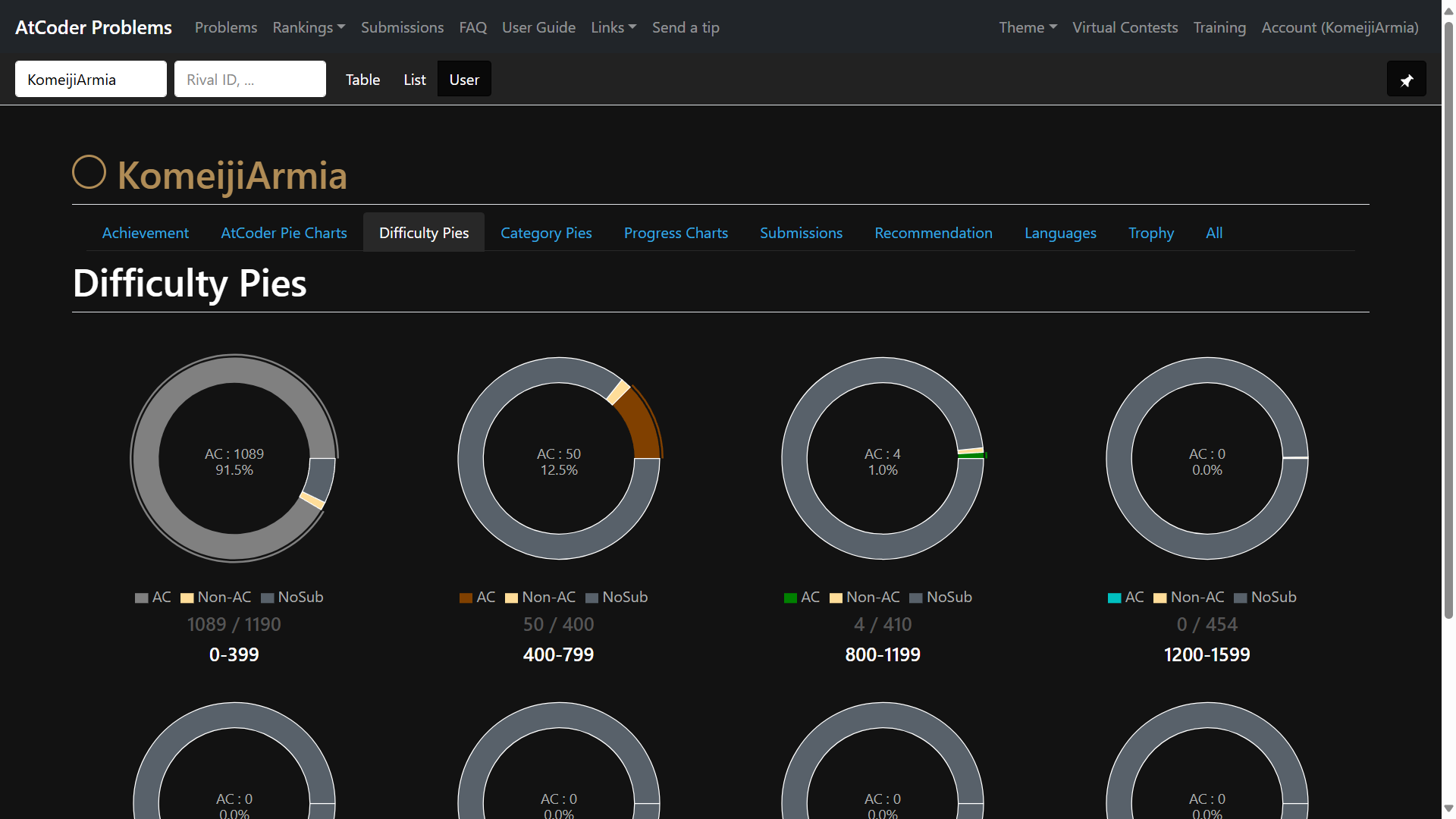Screen dimensions: 1456x819
Task: Open the Trophy tab
Action: click(x=1150, y=233)
